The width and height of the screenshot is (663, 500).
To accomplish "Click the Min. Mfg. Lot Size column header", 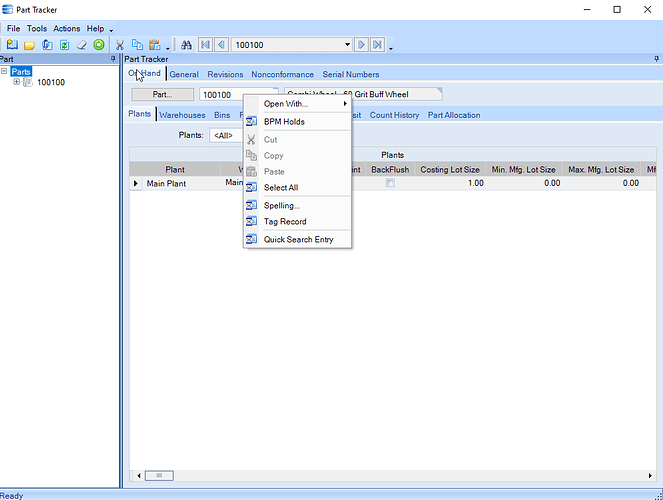I will (523, 169).
